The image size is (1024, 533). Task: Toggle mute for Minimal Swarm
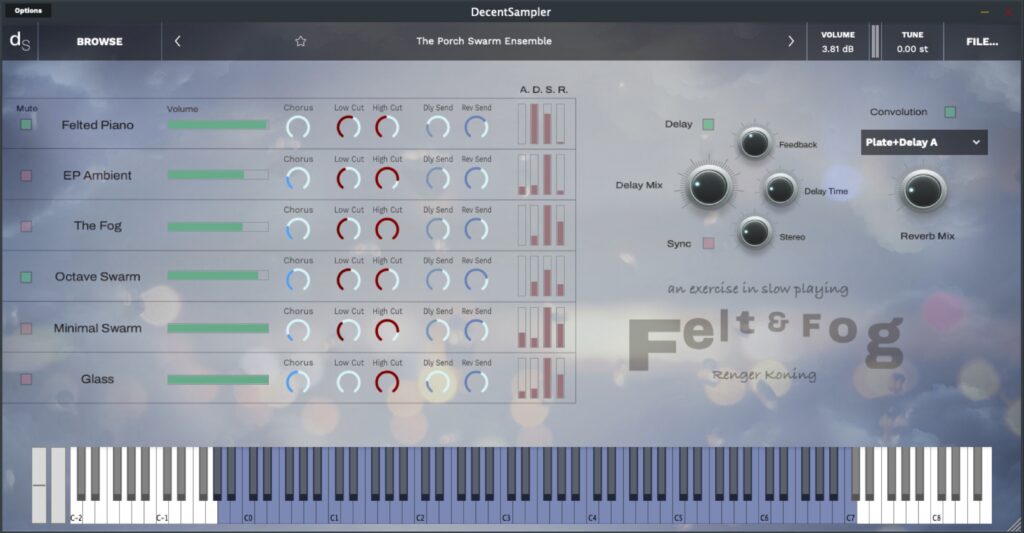[x=26, y=328]
